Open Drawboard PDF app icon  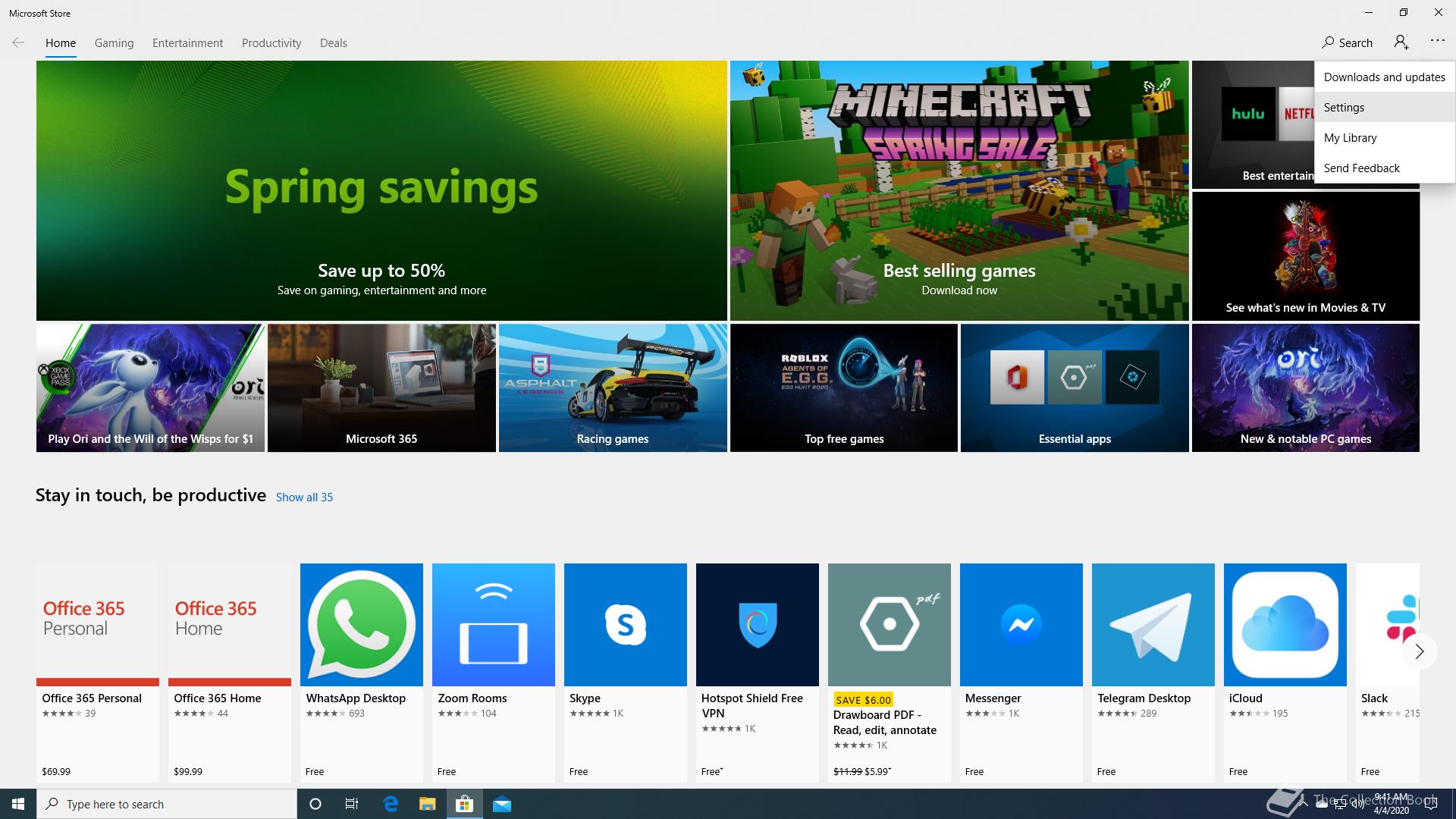pos(890,624)
